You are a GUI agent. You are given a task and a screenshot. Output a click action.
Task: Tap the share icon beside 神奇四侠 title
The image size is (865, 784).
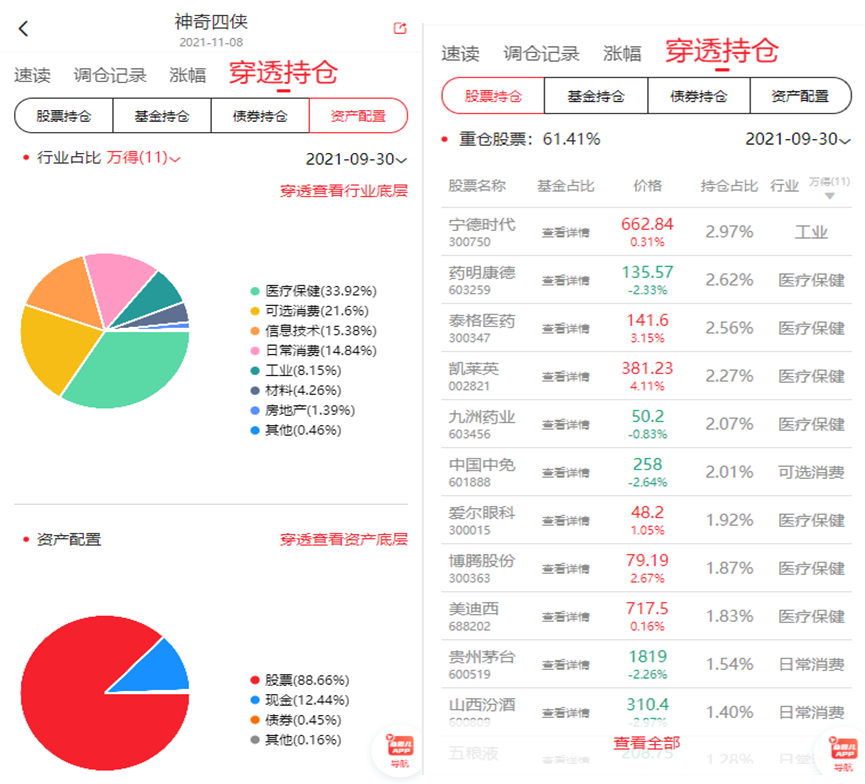[x=400, y=28]
